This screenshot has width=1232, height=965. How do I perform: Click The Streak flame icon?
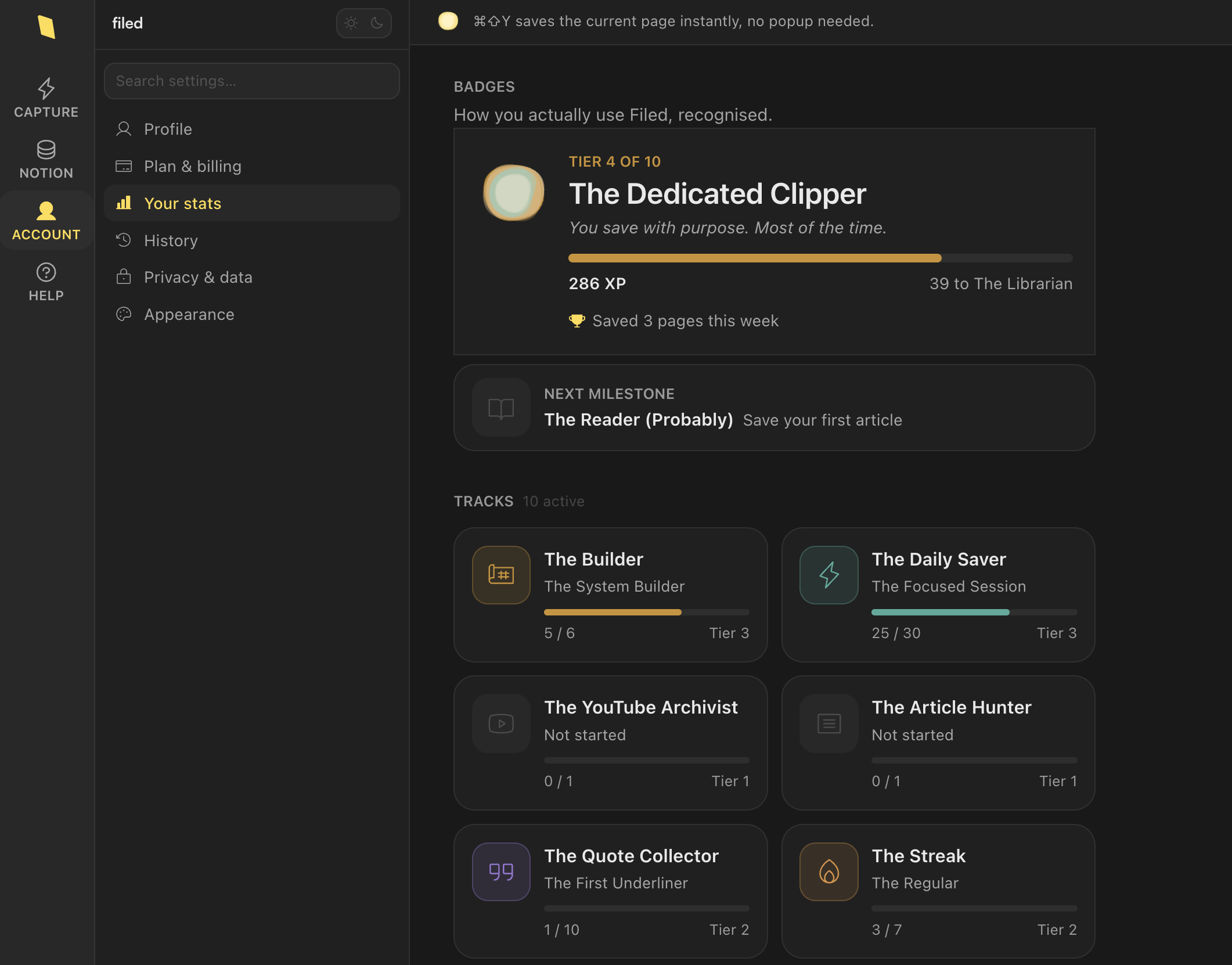pos(828,872)
